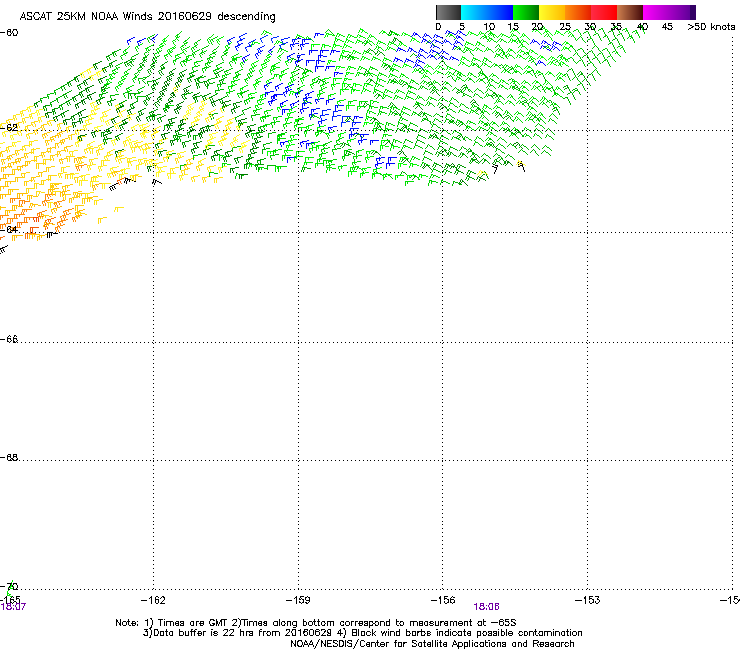
Task: Click the "-68" latitude axis label
Action: pyautogui.click(x=9, y=457)
